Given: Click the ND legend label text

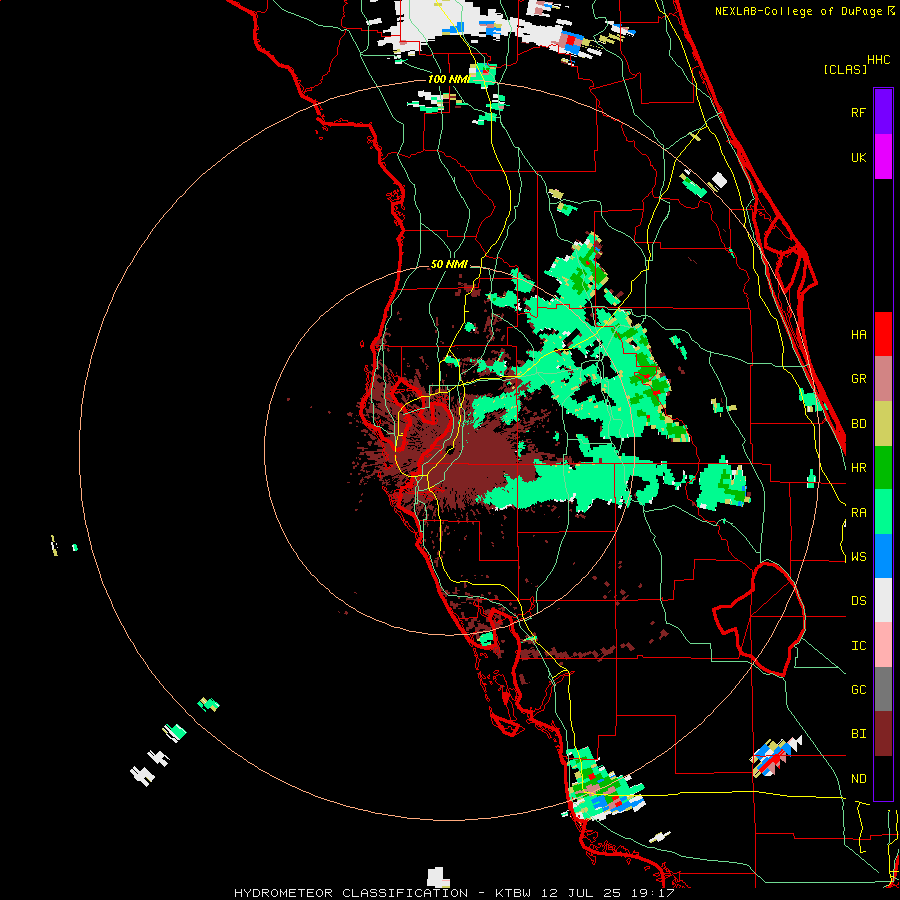Looking at the screenshot, I should pyautogui.click(x=858, y=779).
